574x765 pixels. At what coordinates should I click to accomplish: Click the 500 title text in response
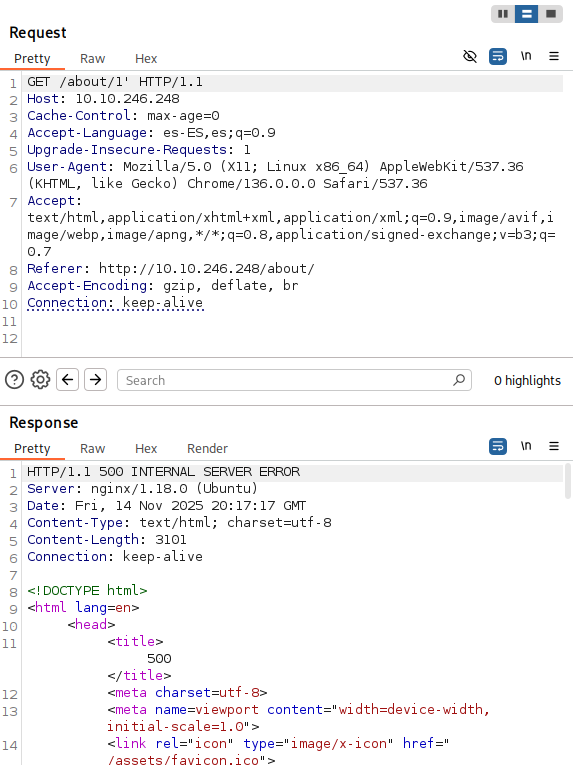click(x=159, y=659)
